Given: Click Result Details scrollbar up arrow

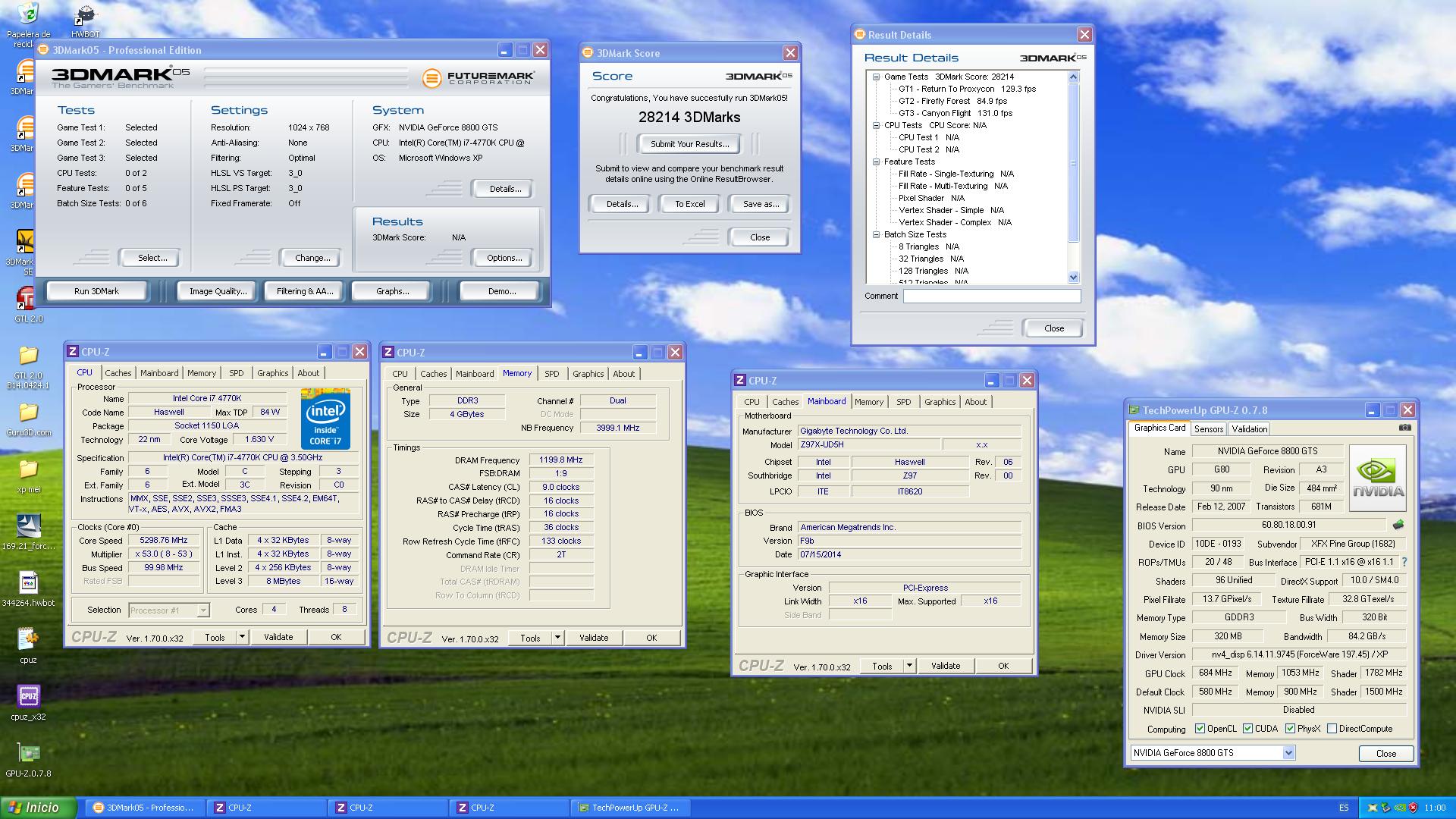Looking at the screenshot, I should pos(1073,77).
